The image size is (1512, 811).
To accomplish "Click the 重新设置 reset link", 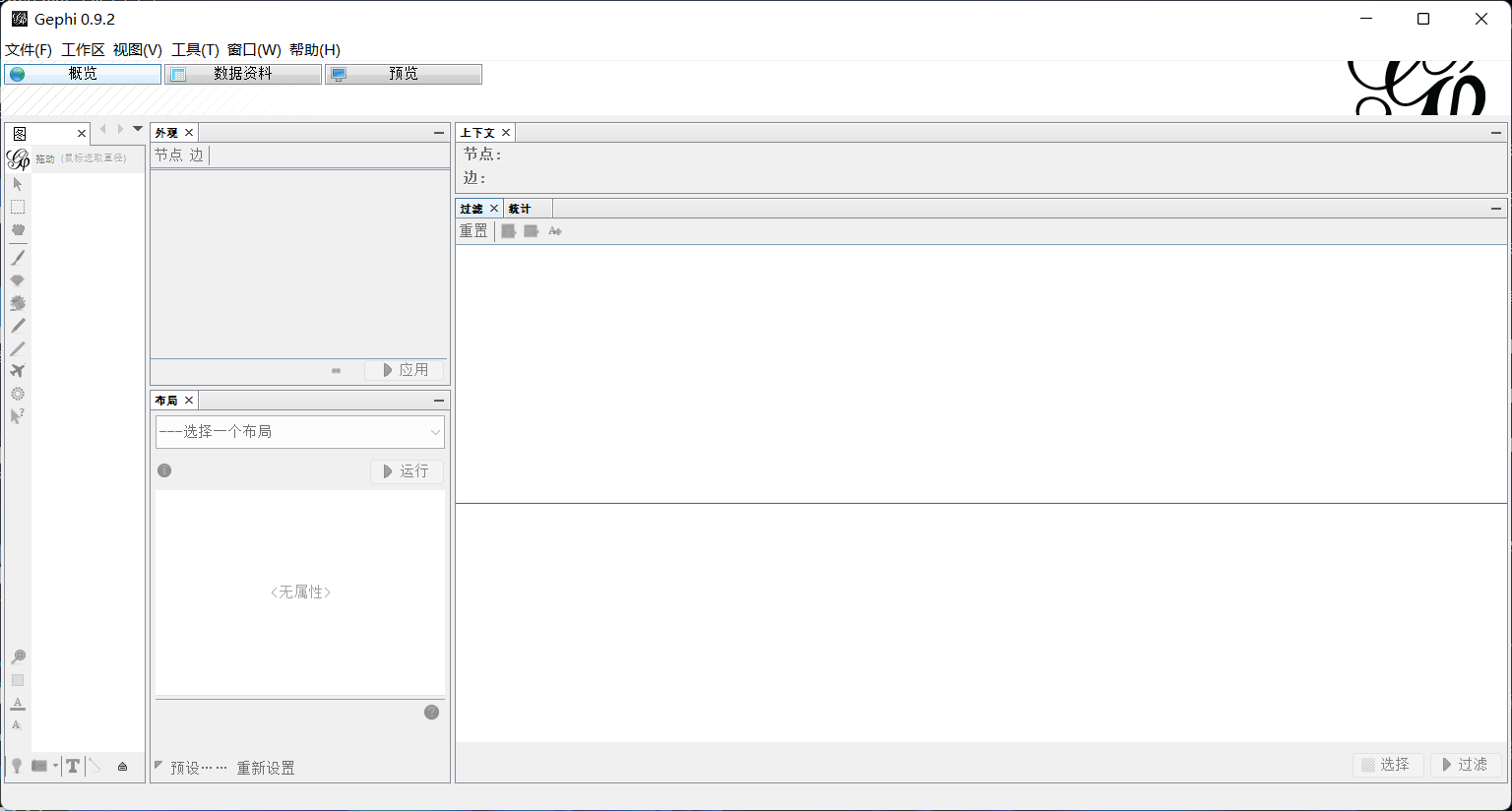I will [x=266, y=768].
